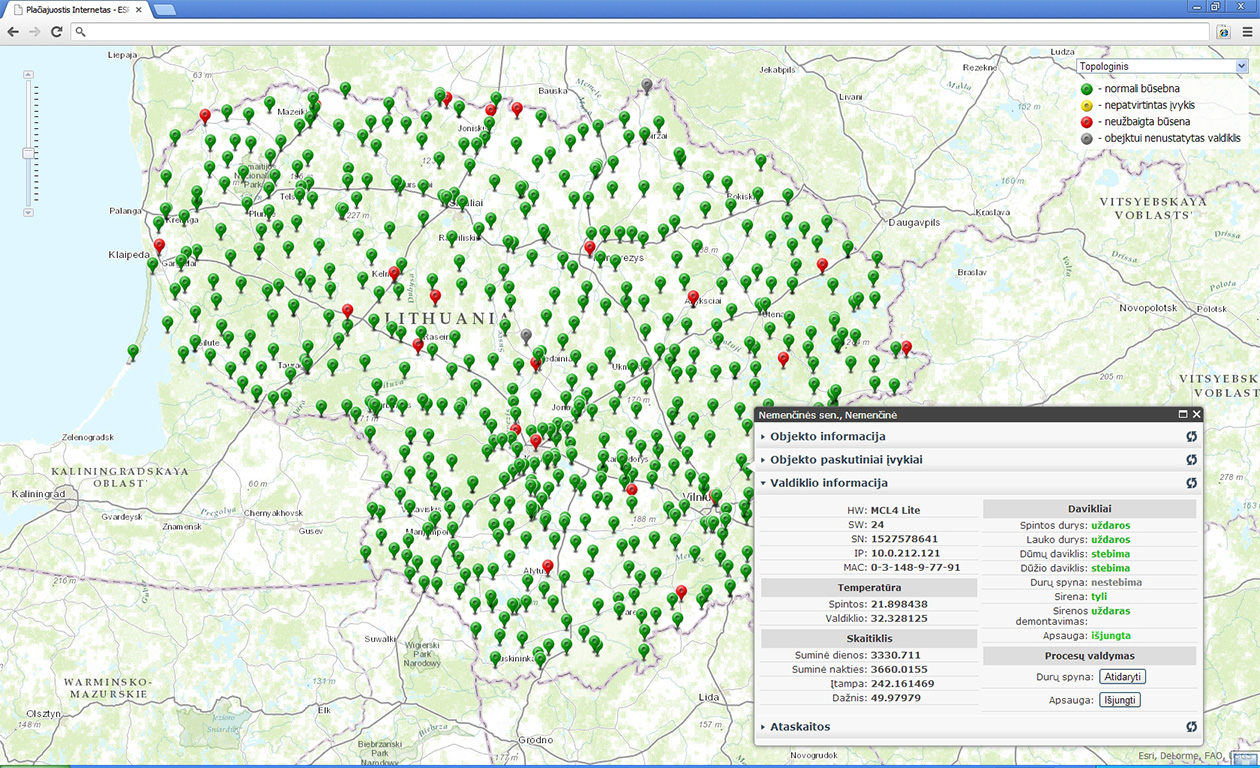
Task: Refresh the Objekto informacija section
Action: point(1191,437)
